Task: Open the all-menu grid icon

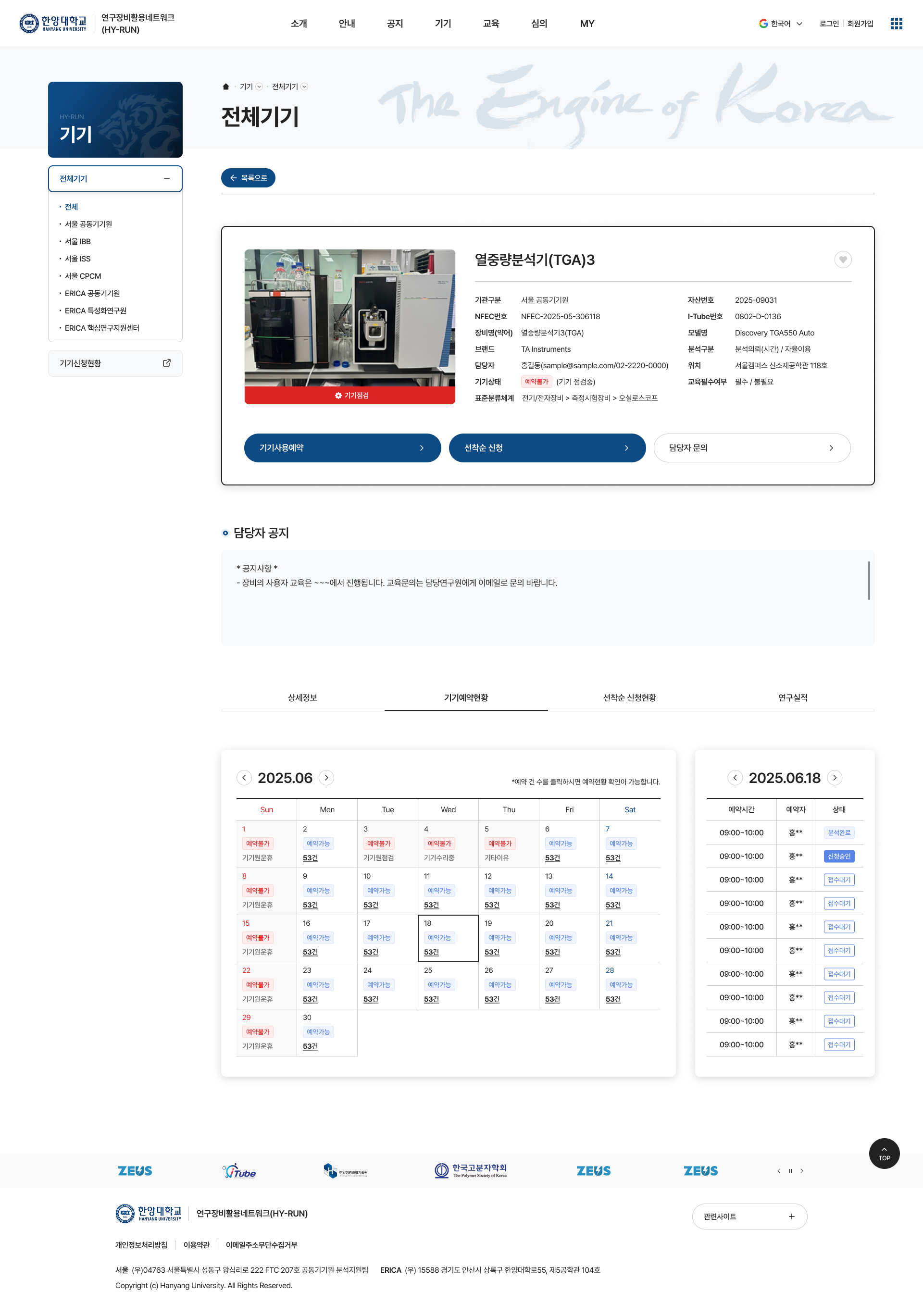Action: click(896, 24)
